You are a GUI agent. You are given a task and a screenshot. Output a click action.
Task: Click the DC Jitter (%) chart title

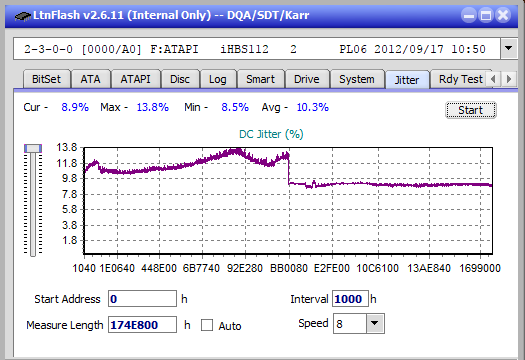pyautogui.click(x=271, y=134)
